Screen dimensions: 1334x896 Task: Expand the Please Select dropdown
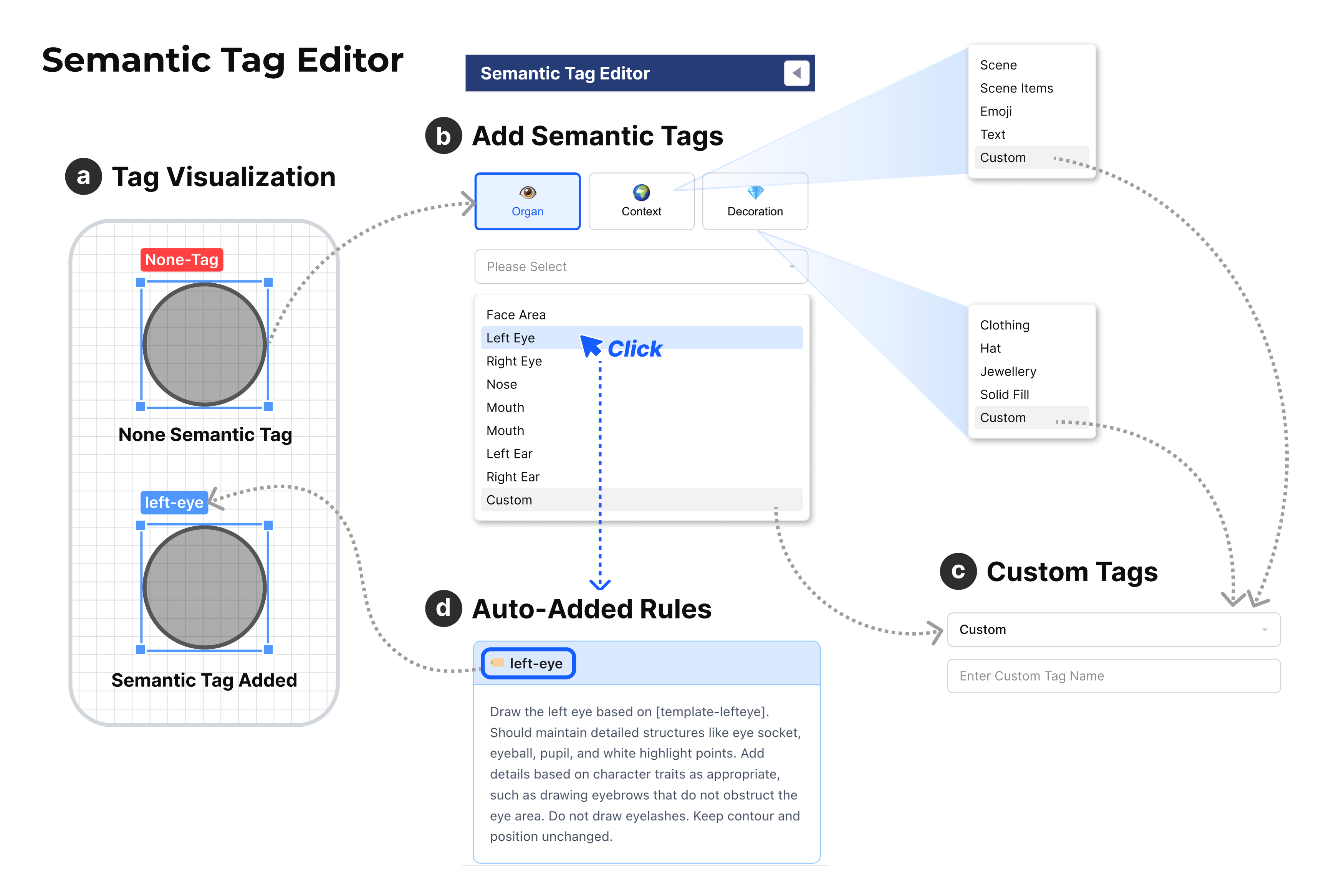[641, 266]
